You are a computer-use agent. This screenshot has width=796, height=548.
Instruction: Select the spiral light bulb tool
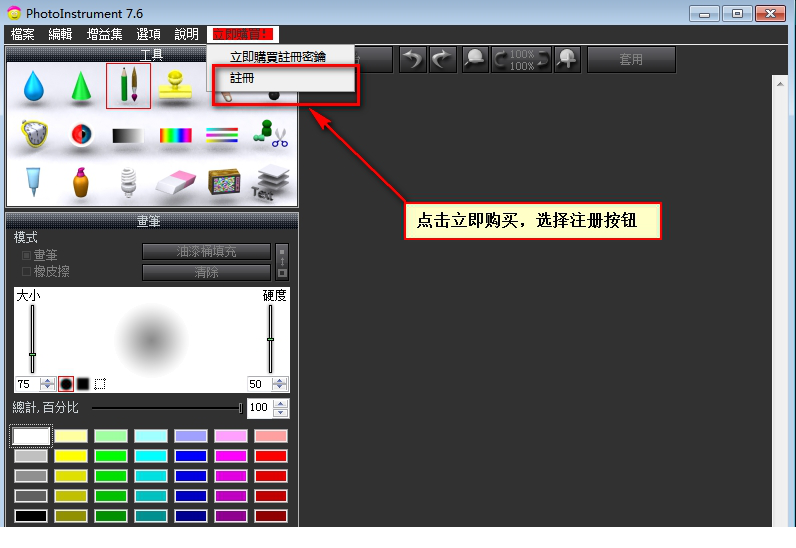pyautogui.click(x=128, y=182)
